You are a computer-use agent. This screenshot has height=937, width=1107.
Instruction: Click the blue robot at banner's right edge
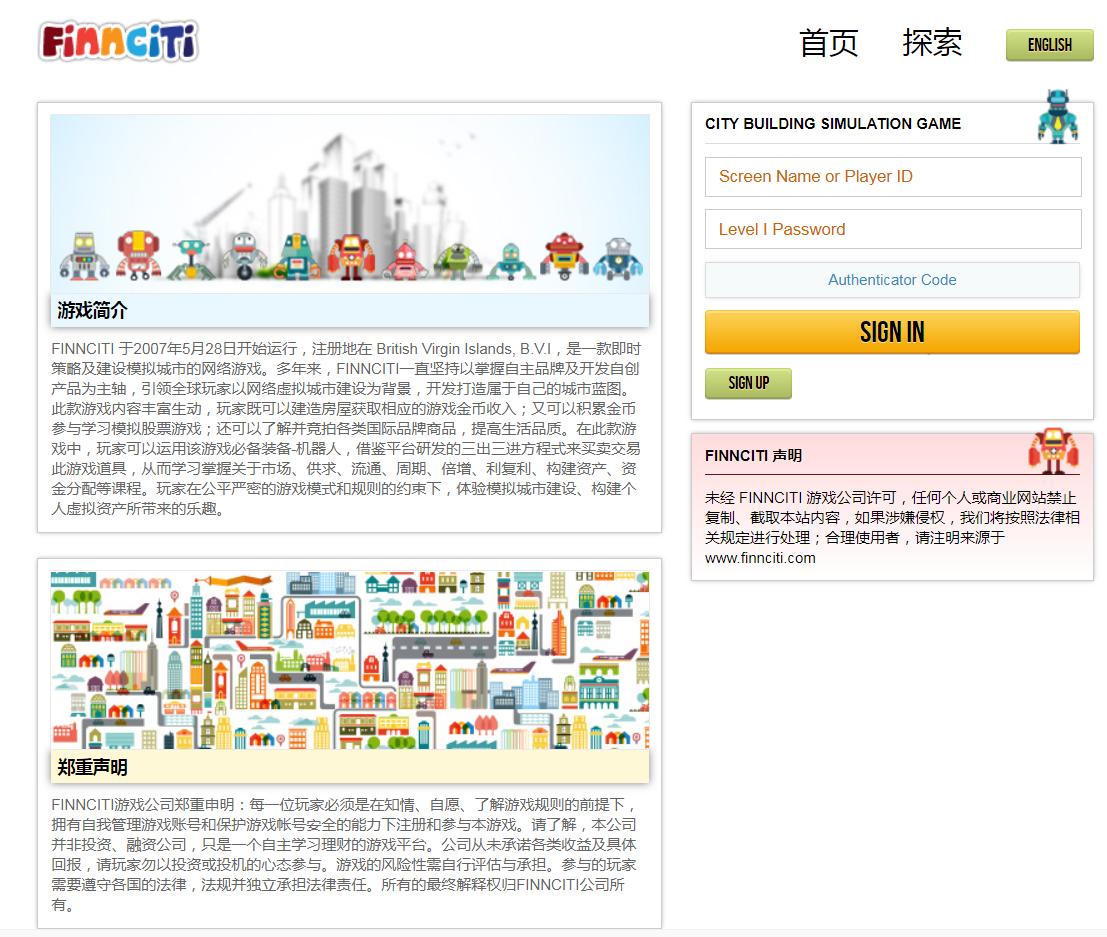[618, 258]
